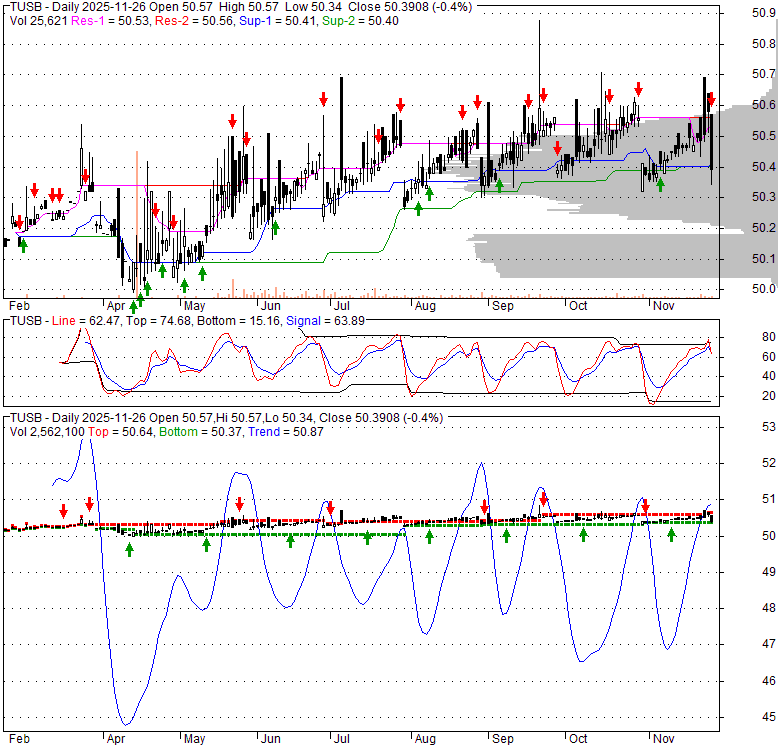Click the green arrow below early November candles in top chart
This screenshot has height=745, width=780.
point(660,185)
